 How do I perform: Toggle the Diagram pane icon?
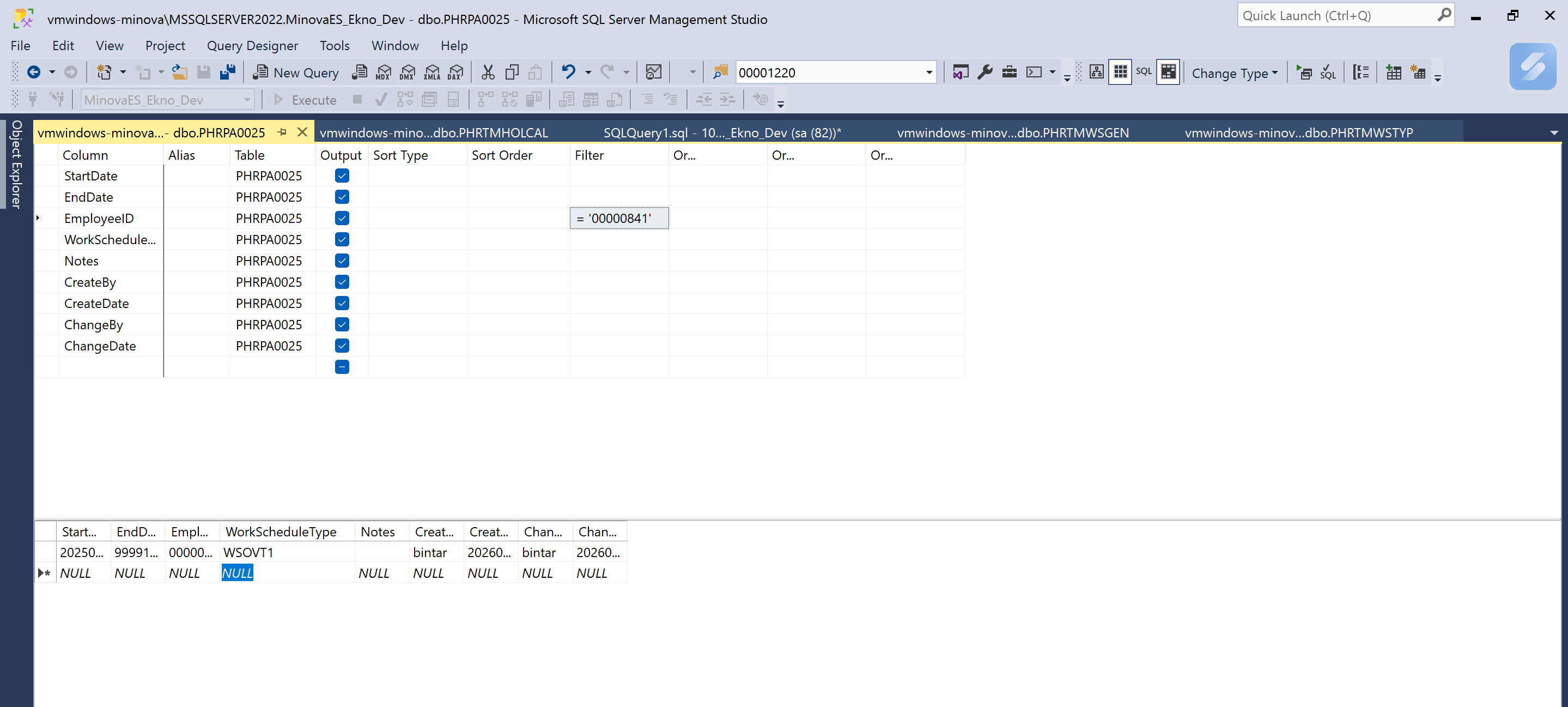pos(1096,72)
